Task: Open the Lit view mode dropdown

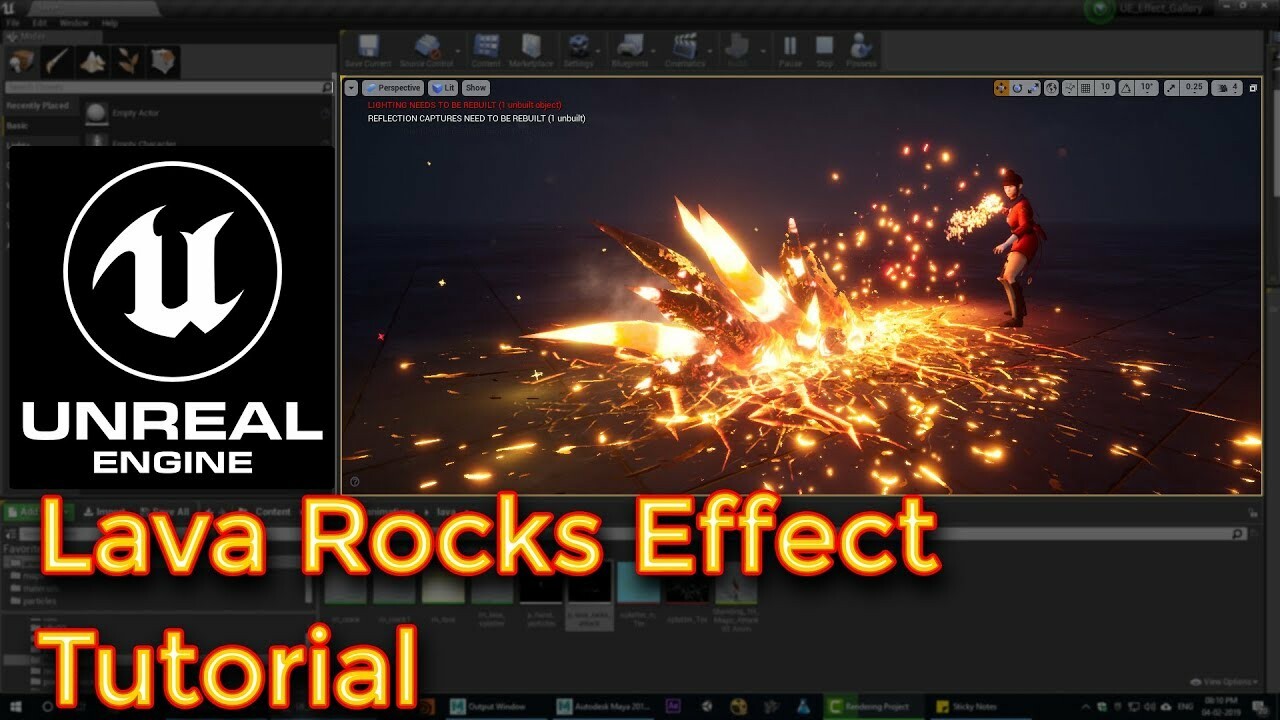Action: click(443, 87)
